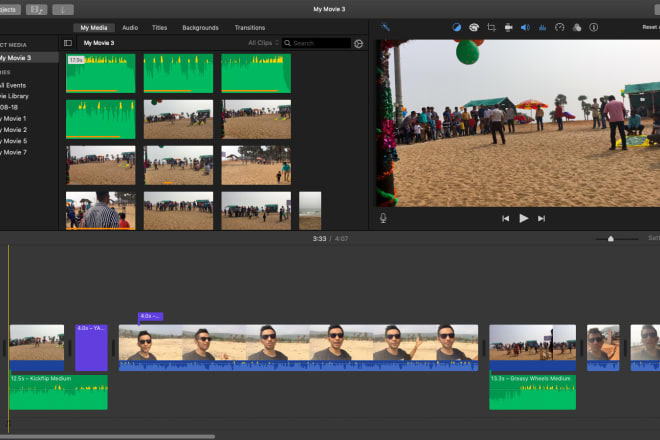Open the video stabilization camera tool
This screenshot has height=440, width=660.
[x=508, y=27]
